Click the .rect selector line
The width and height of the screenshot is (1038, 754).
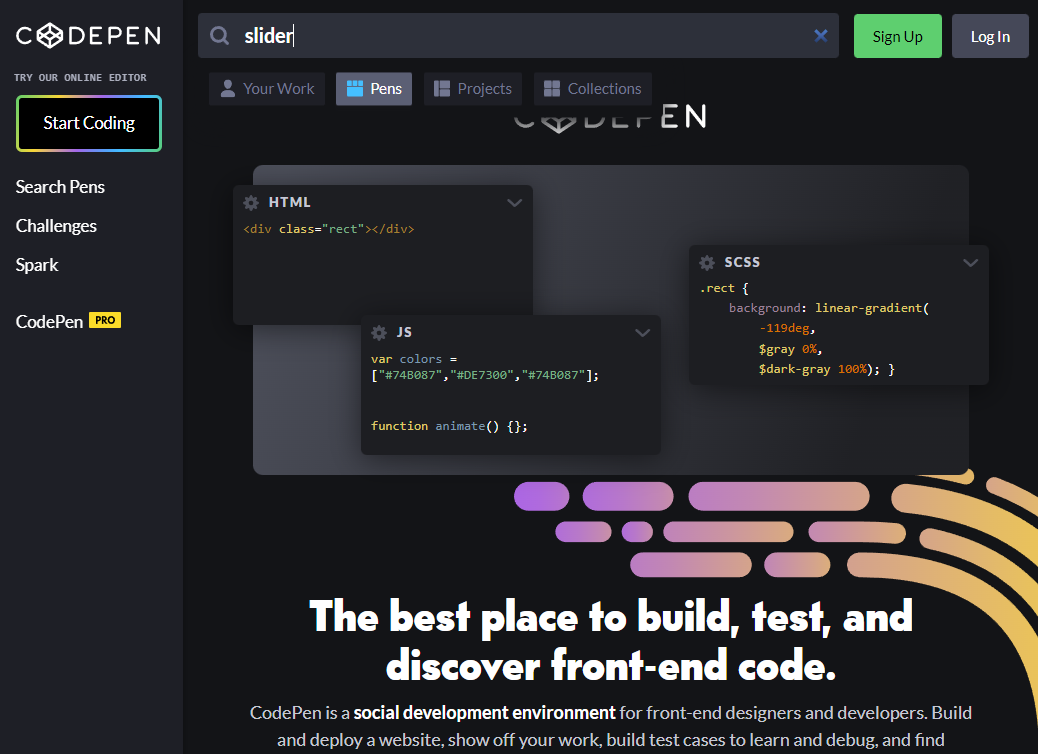tap(724, 289)
